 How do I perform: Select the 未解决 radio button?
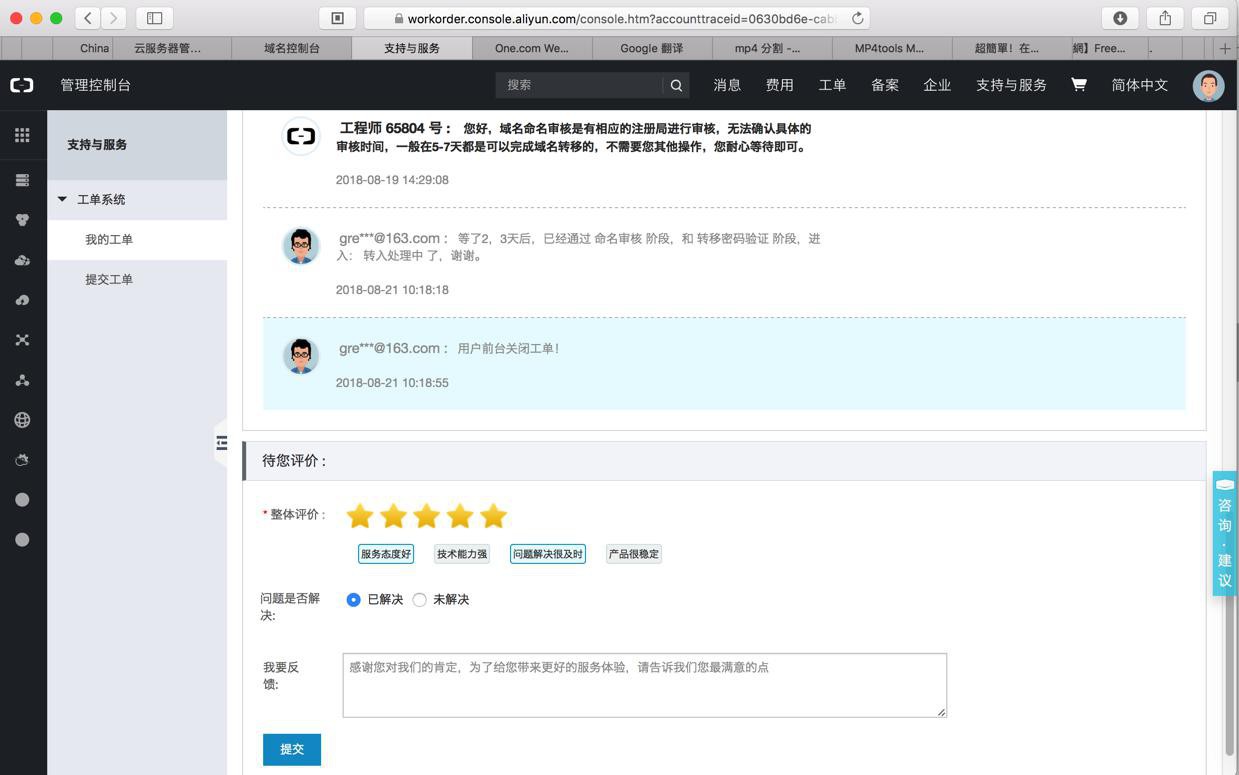coord(420,600)
